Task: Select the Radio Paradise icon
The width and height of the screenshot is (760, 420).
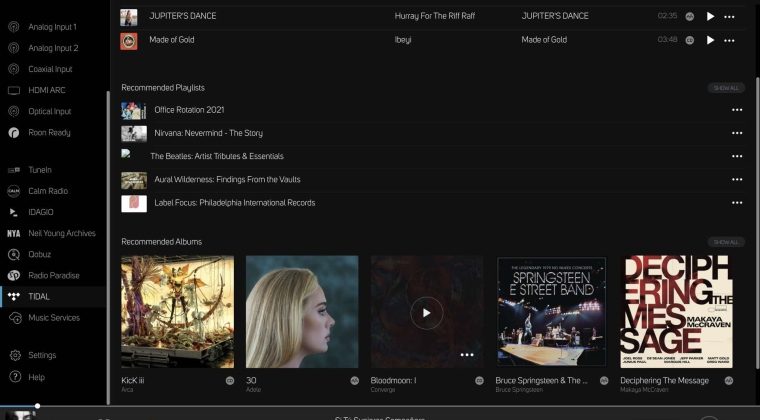Action: 15,276
